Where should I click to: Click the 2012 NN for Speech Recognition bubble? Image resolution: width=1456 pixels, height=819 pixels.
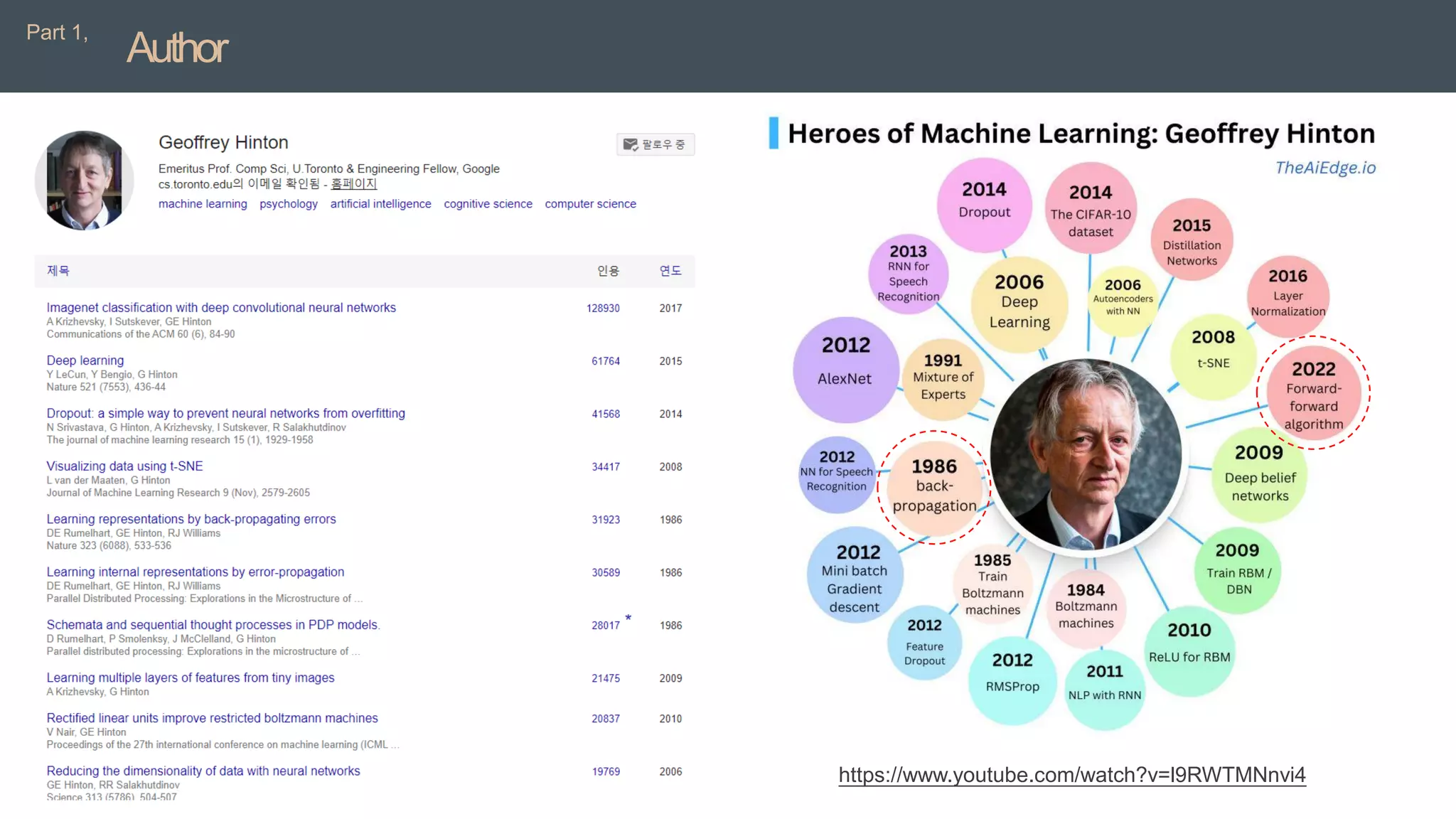click(x=837, y=474)
